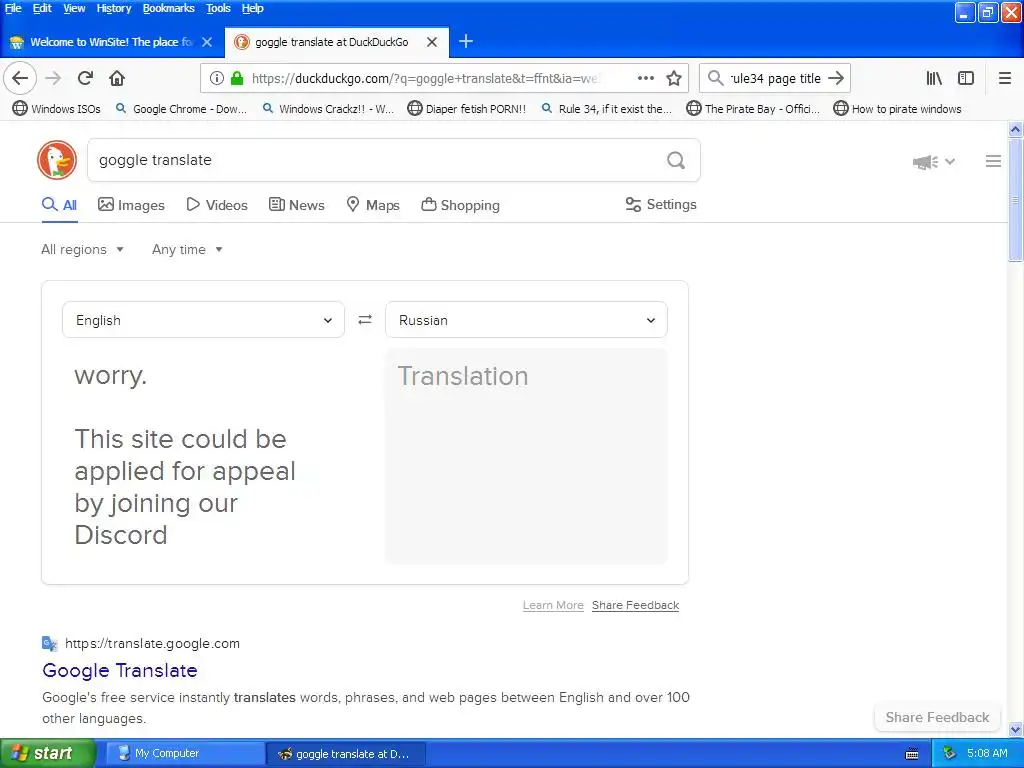Switch to the Welcome to WinSite tab
The image size is (1024, 768).
coord(111,42)
